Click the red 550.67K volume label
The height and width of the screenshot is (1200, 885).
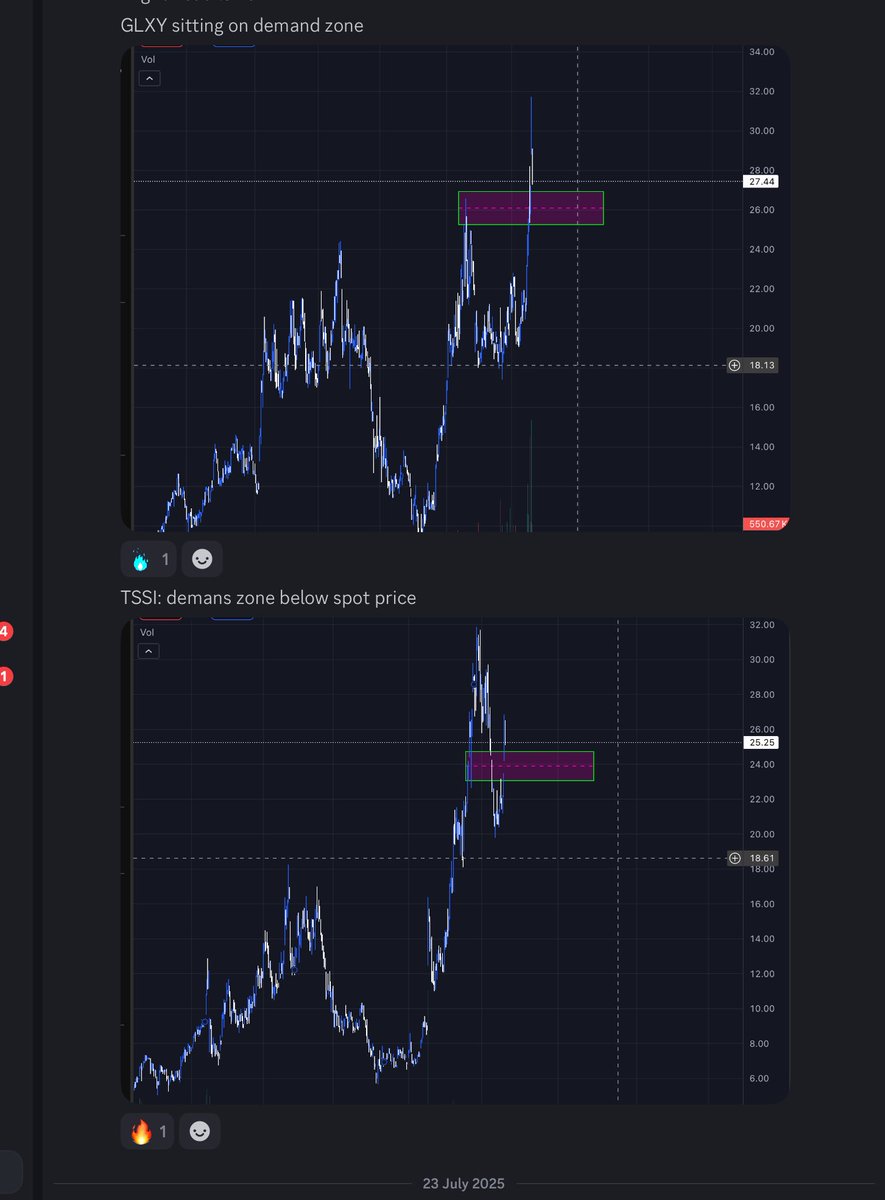(767, 524)
